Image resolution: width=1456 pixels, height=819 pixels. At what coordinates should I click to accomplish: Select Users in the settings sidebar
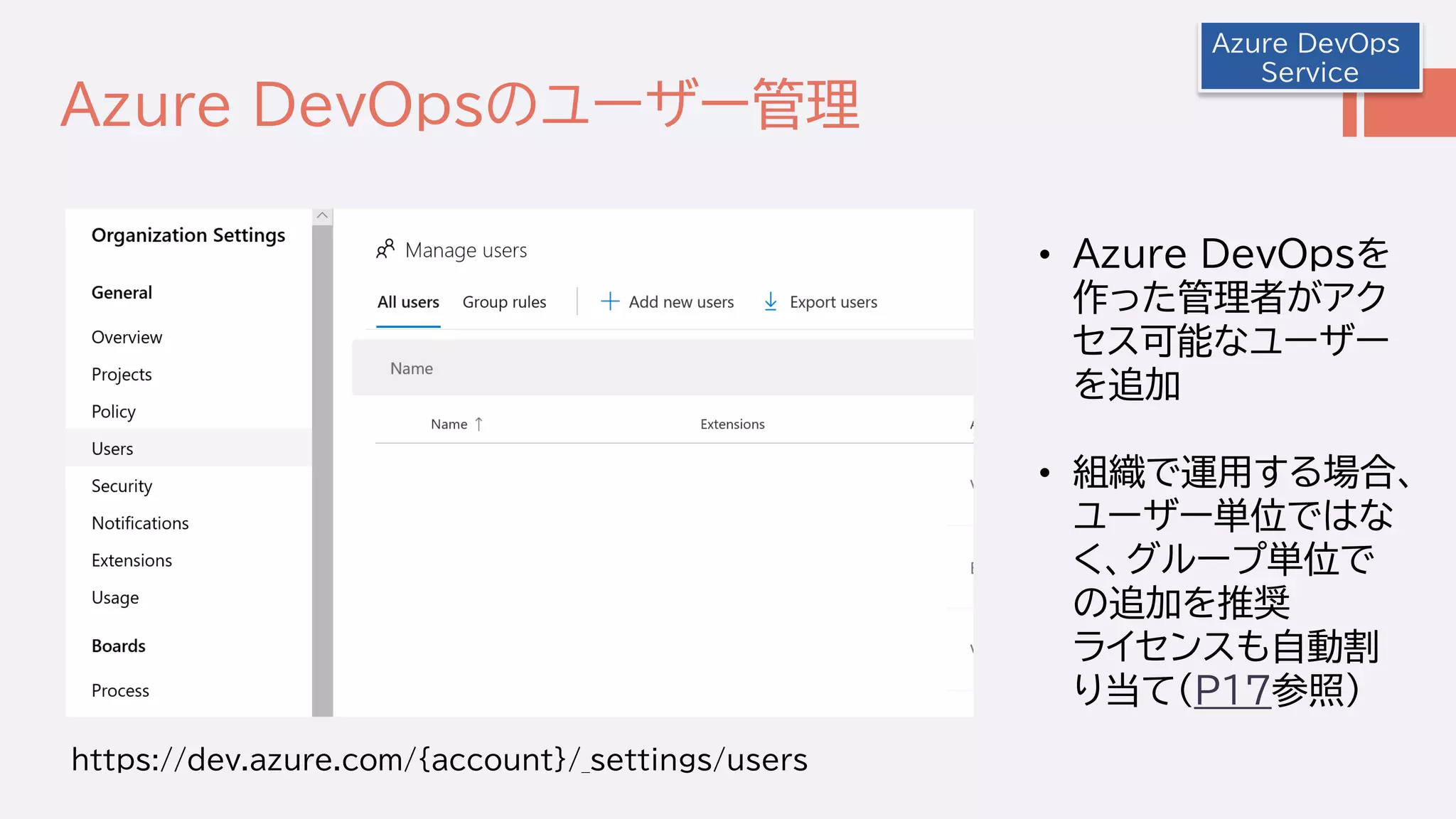tap(188, 449)
